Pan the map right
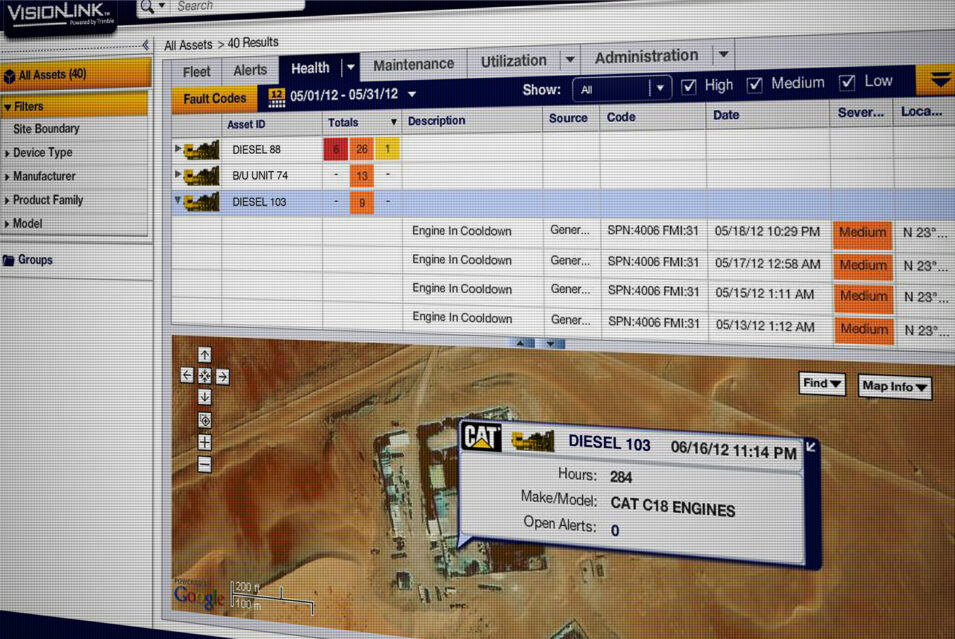Screen dimensions: 955x639 point(222,377)
